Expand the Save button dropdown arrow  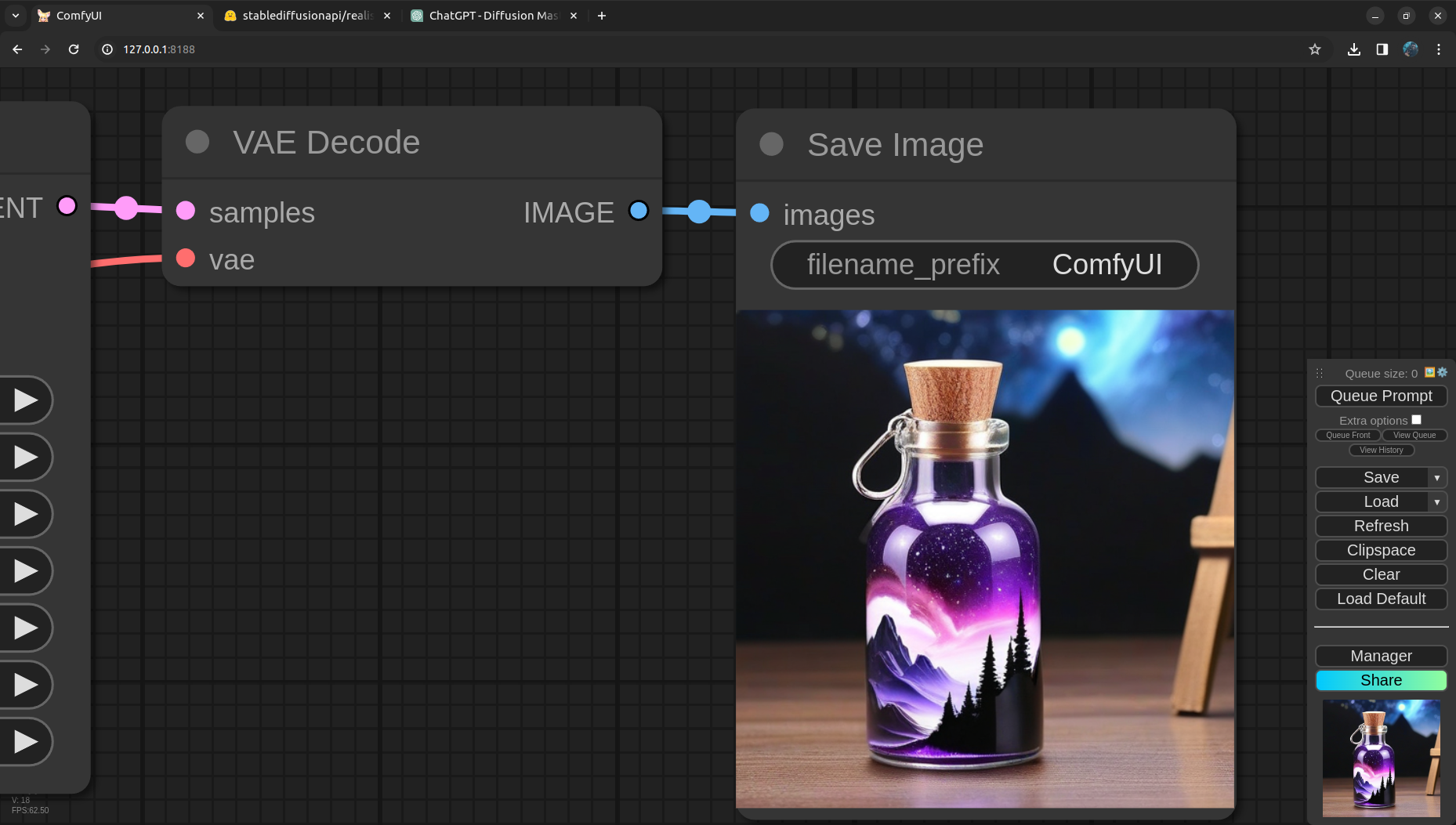1436,478
